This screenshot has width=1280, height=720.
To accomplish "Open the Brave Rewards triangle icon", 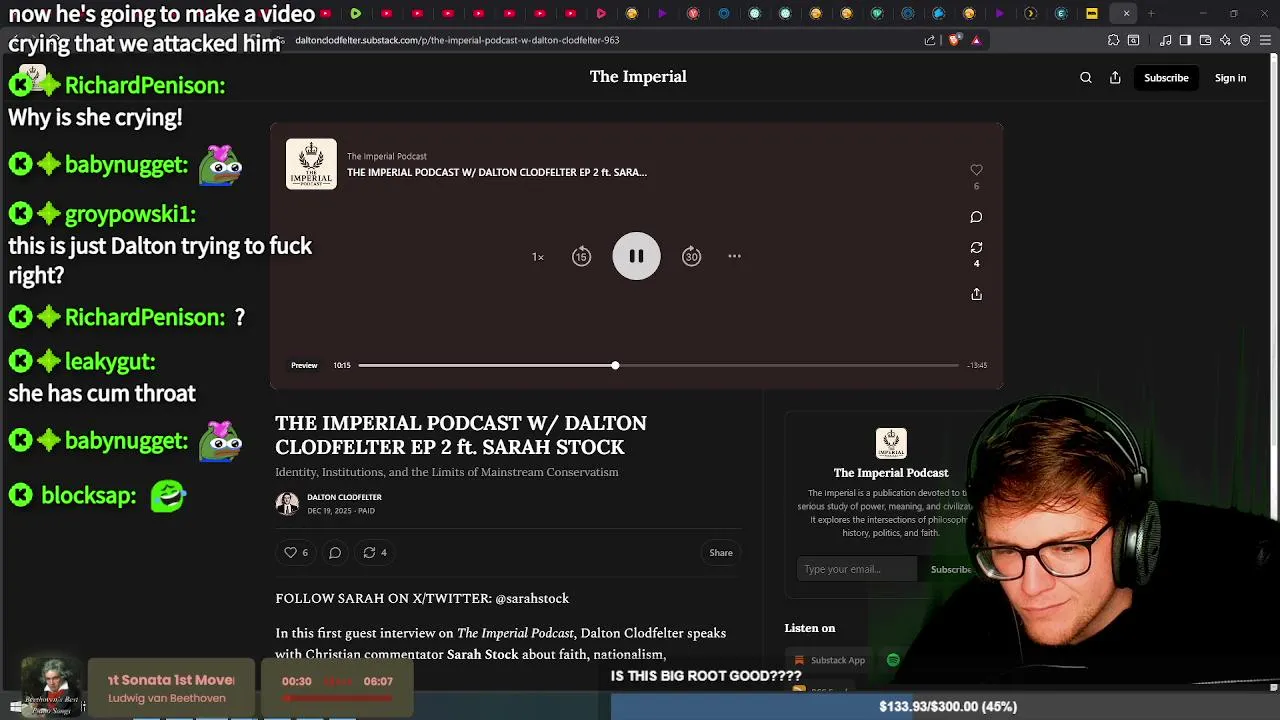I will 976,40.
